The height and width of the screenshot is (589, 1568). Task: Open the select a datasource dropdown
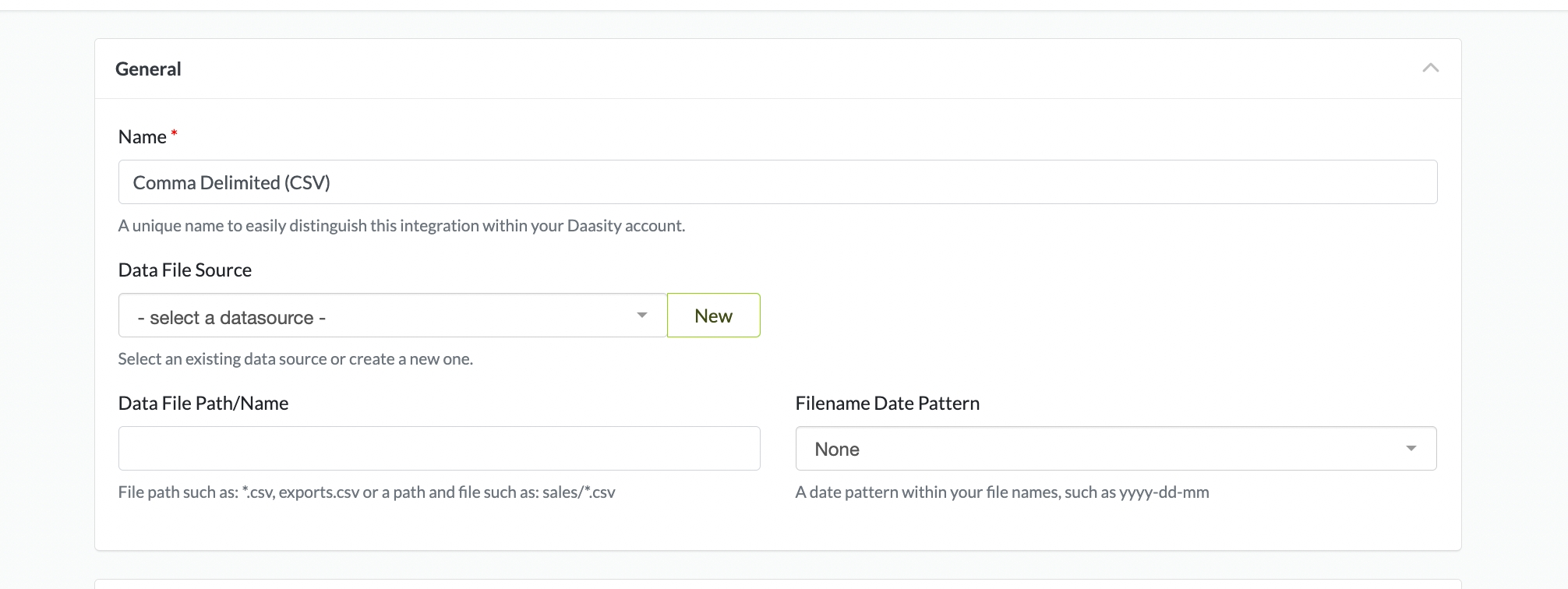(382, 316)
